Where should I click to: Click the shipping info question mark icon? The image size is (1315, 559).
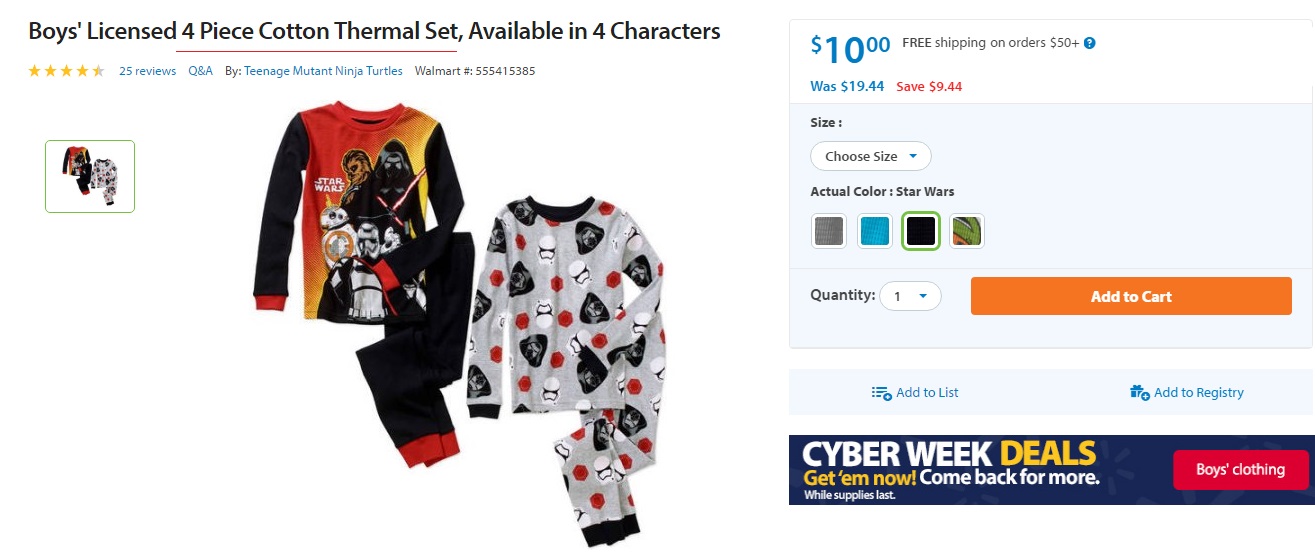click(x=1090, y=43)
